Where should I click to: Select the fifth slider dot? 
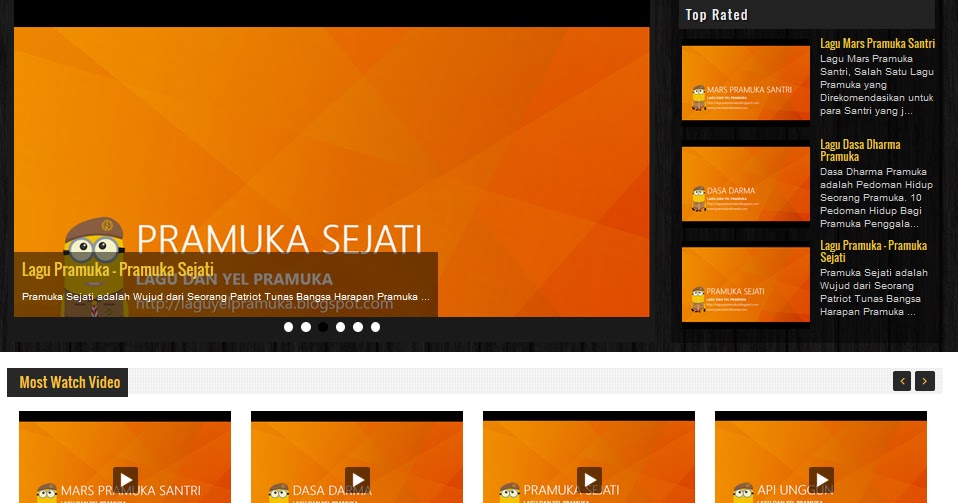click(x=358, y=327)
